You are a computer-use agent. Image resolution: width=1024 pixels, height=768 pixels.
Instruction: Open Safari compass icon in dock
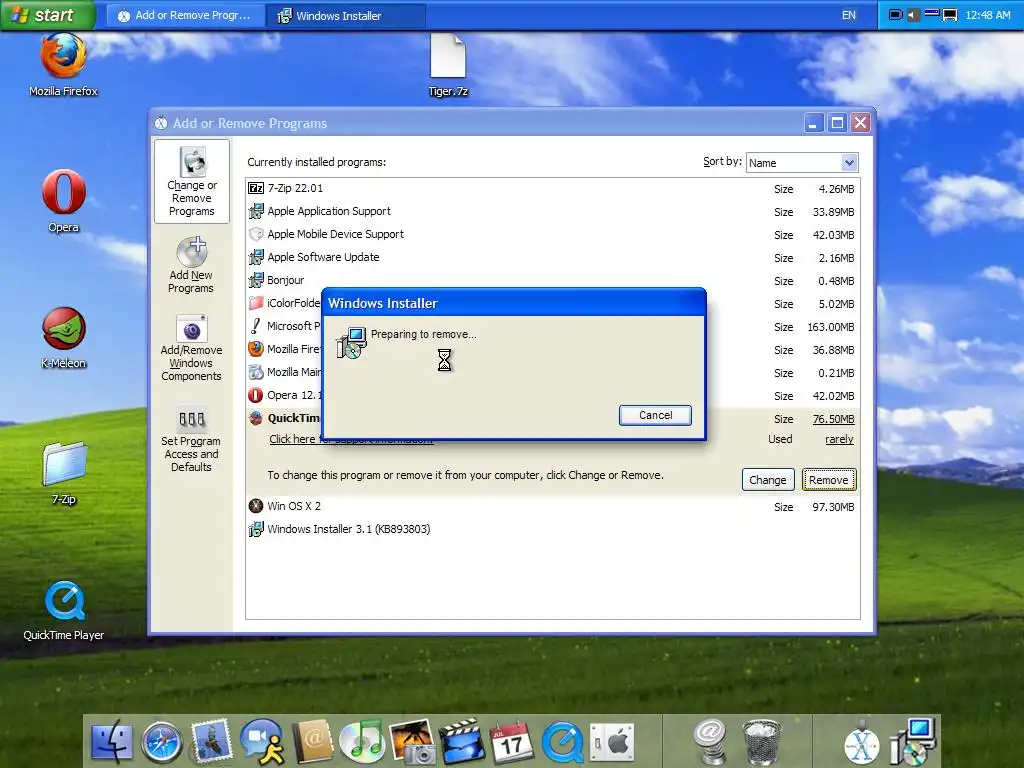[161, 743]
